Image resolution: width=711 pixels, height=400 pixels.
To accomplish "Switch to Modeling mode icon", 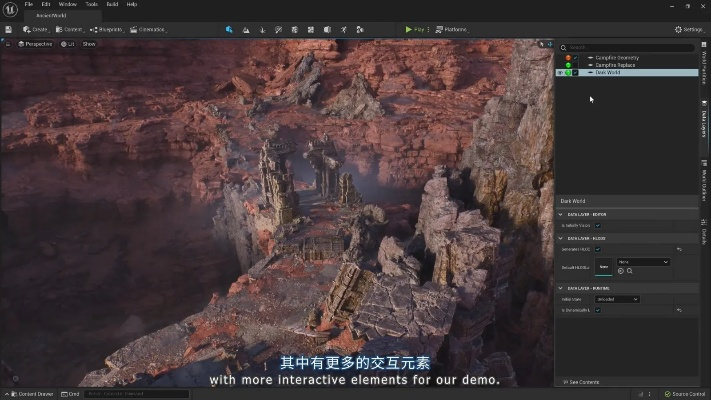I will point(295,29).
